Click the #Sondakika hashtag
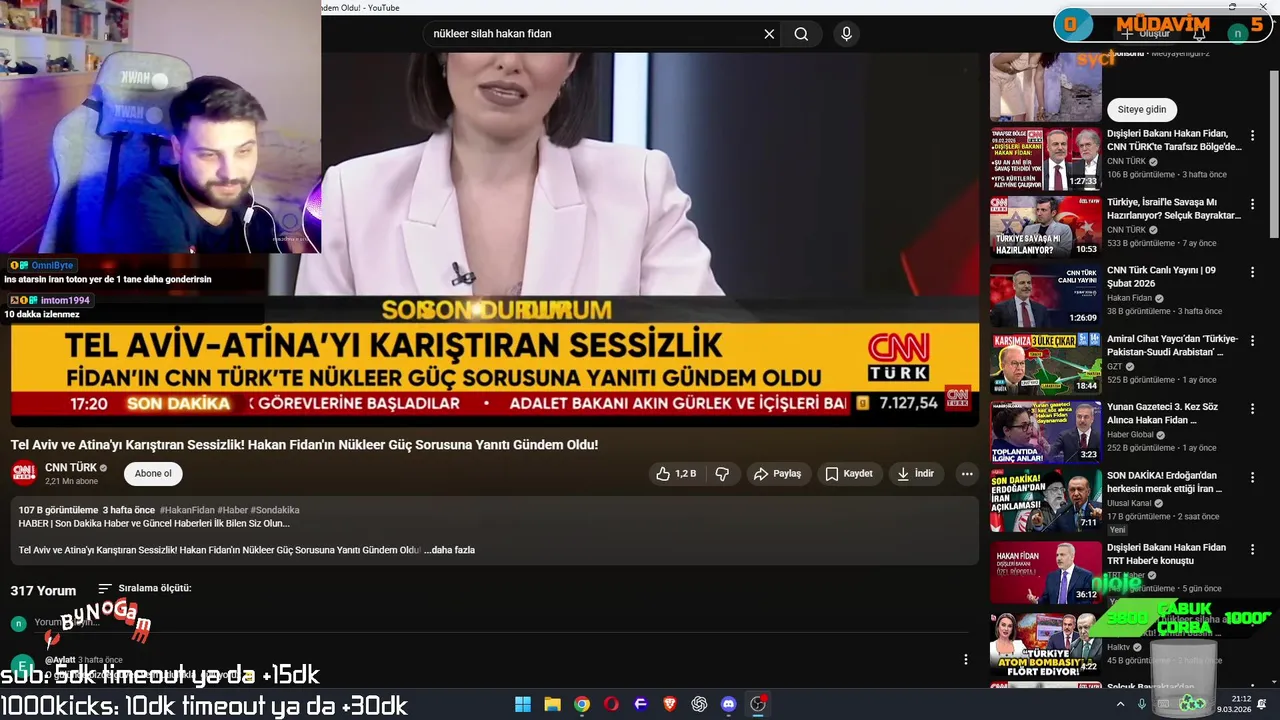 pos(275,510)
